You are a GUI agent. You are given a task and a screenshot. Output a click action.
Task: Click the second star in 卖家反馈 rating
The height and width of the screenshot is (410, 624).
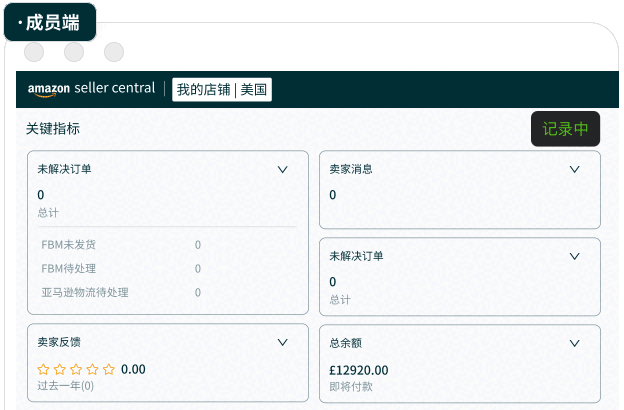(60, 369)
